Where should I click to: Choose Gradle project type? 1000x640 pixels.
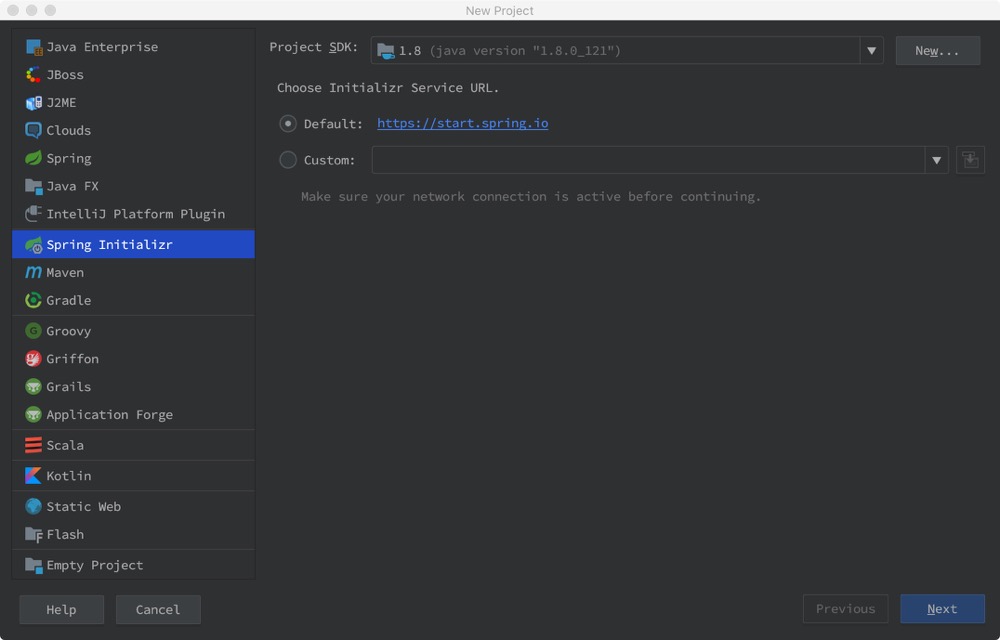(x=133, y=300)
